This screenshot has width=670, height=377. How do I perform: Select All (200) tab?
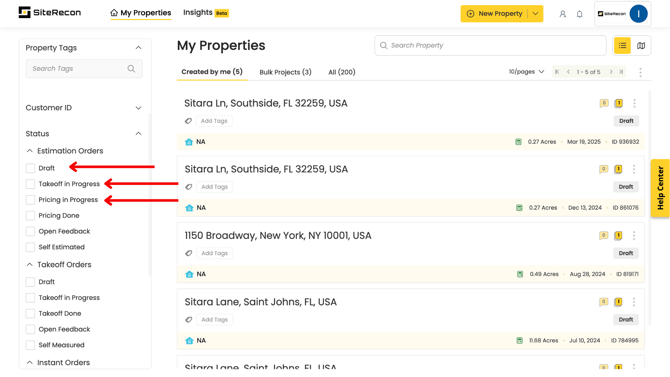342,72
